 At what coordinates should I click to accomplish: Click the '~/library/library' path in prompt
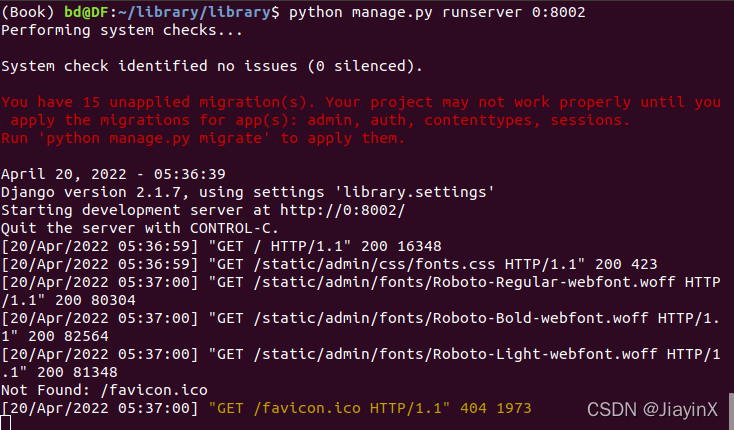click(x=194, y=13)
